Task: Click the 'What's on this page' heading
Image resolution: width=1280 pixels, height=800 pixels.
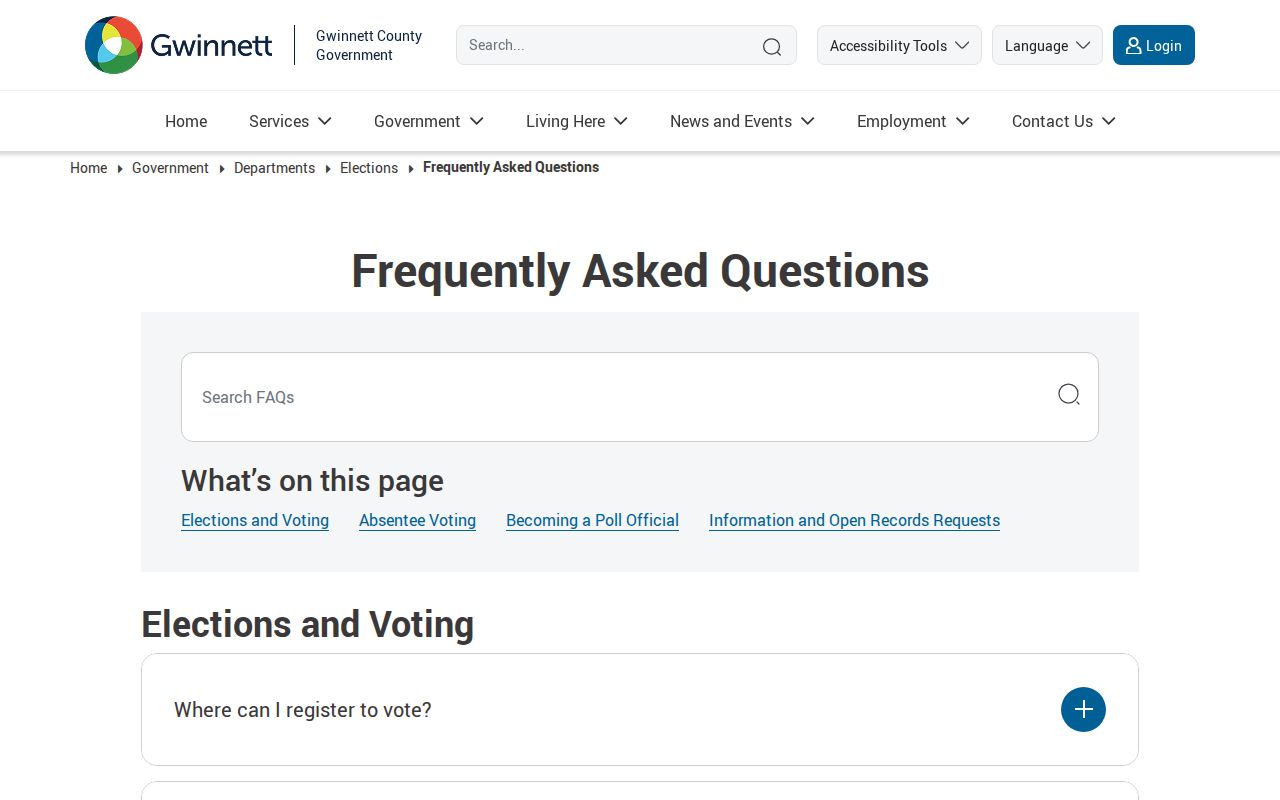Action: click(x=312, y=481)
